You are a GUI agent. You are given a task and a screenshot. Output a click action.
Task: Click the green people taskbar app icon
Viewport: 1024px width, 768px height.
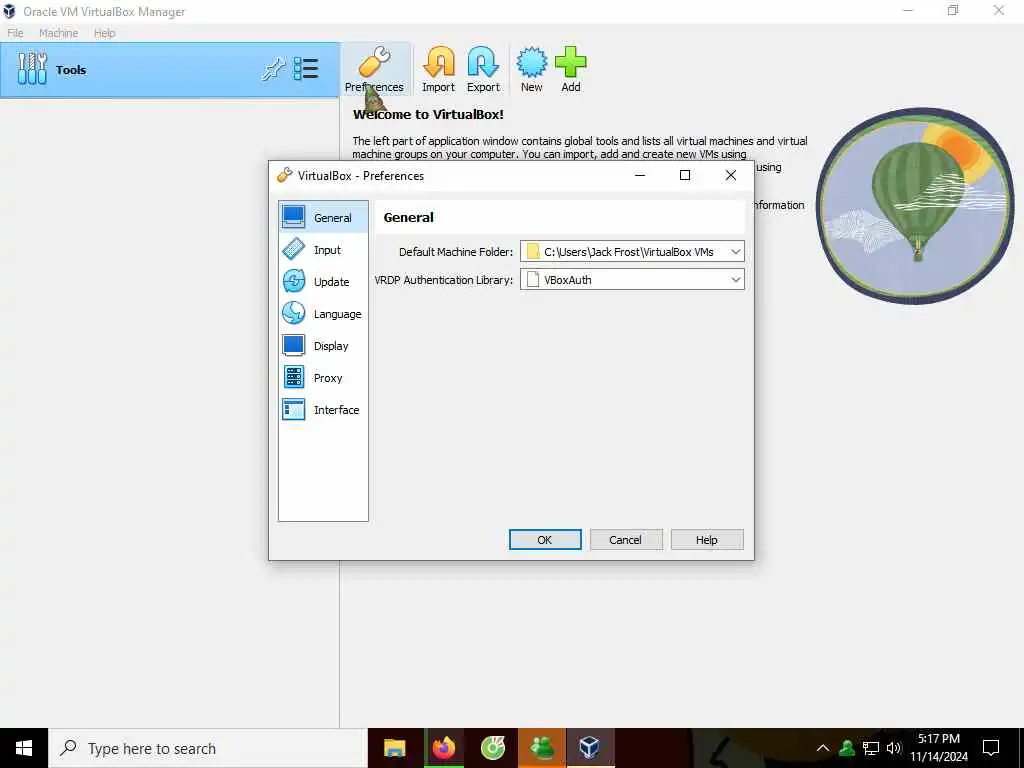point(541,748)
